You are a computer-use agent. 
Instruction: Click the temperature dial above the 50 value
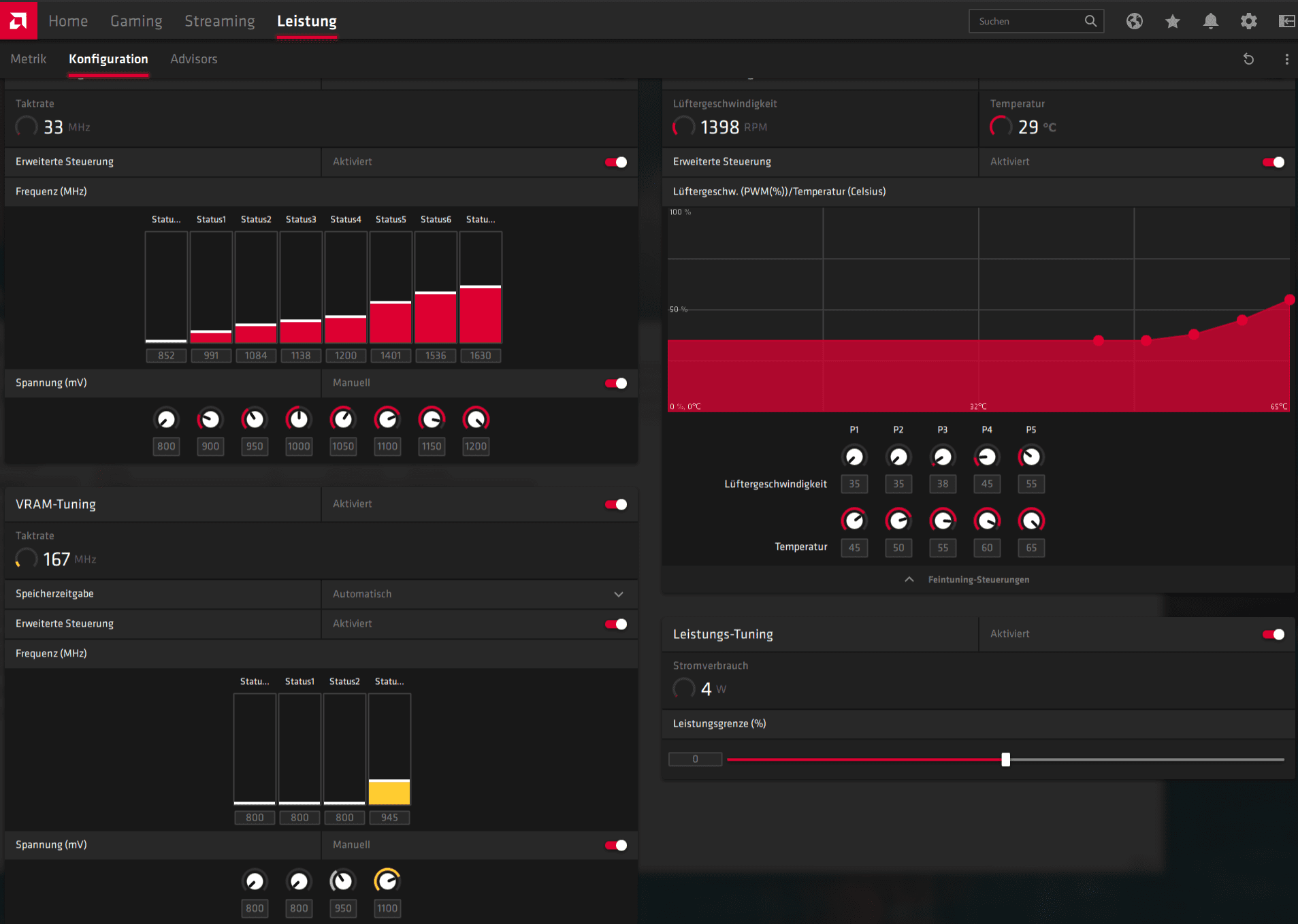898,521
